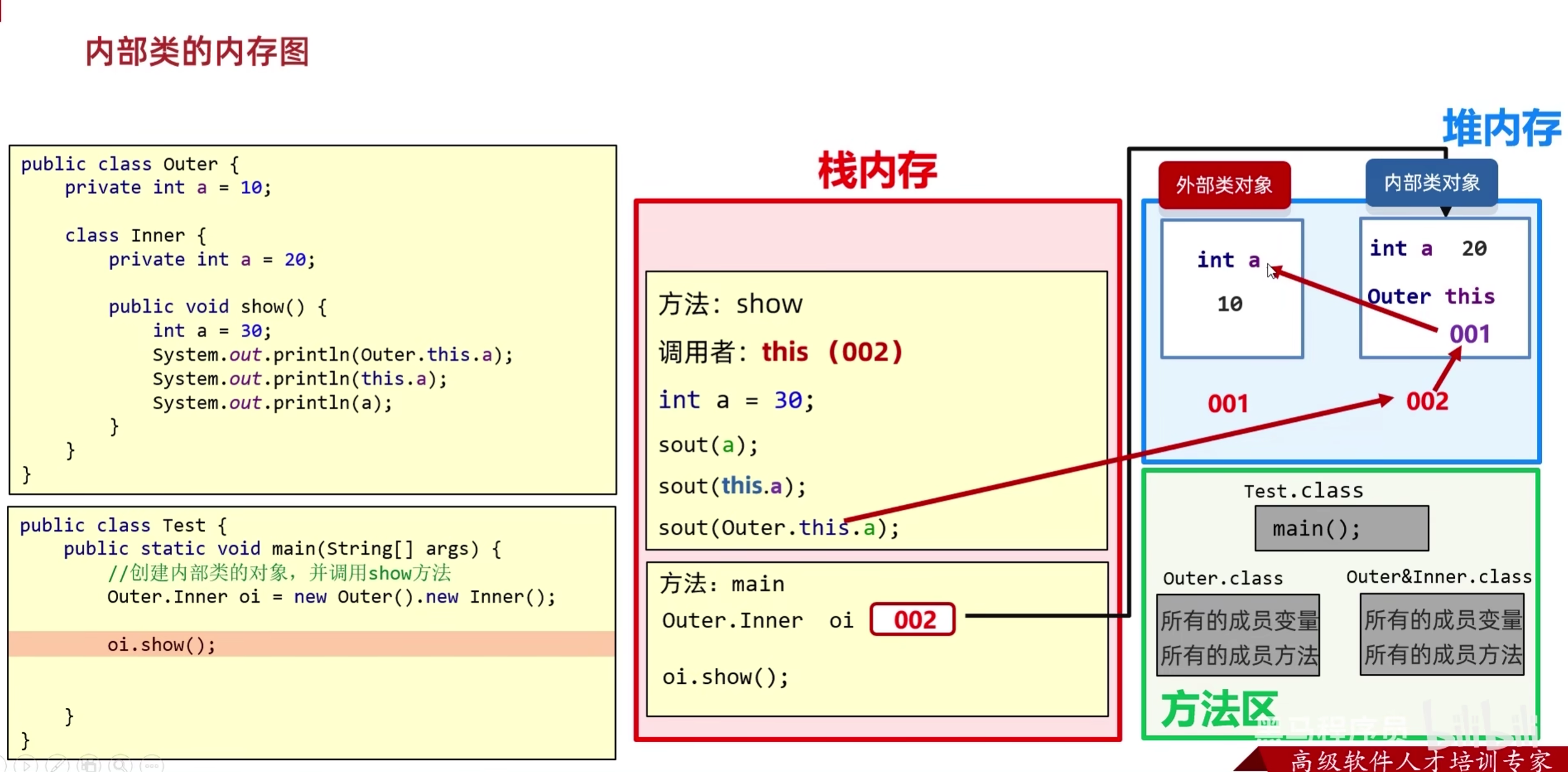
Task: Click the 内部类的内存图 slide title
Action: tap(197, 51)
